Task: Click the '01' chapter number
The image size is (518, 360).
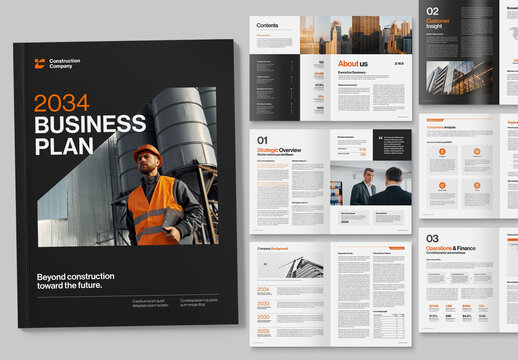Action: pyautogui.click(x=262, y=141)
